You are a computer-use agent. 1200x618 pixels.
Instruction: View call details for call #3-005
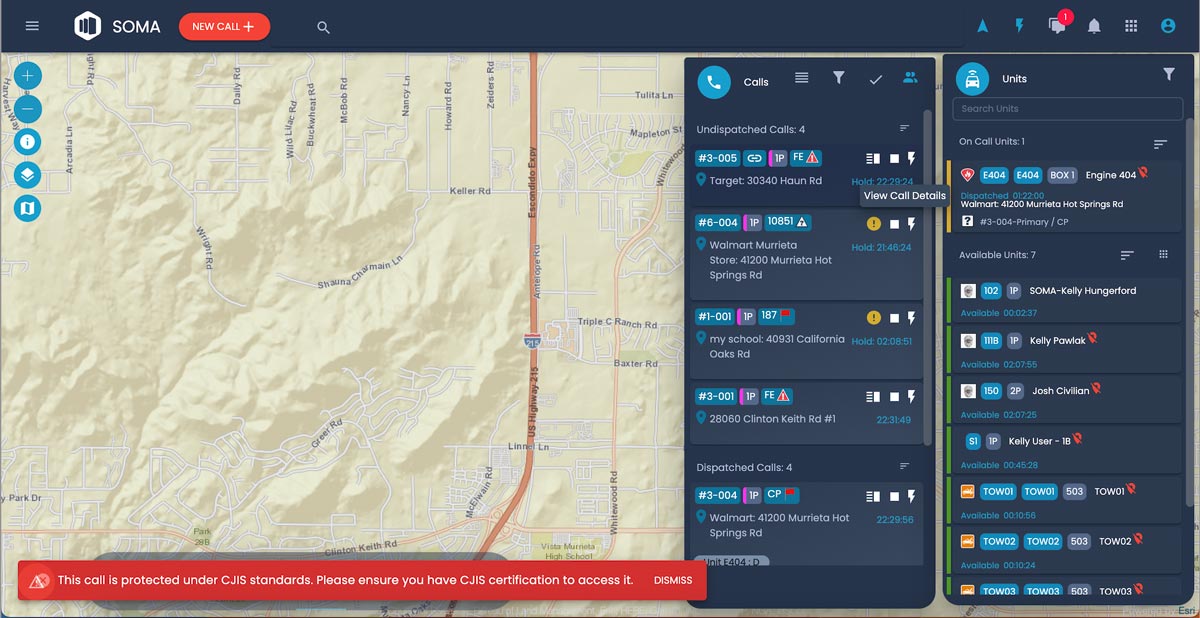click(x=873, y=158)
